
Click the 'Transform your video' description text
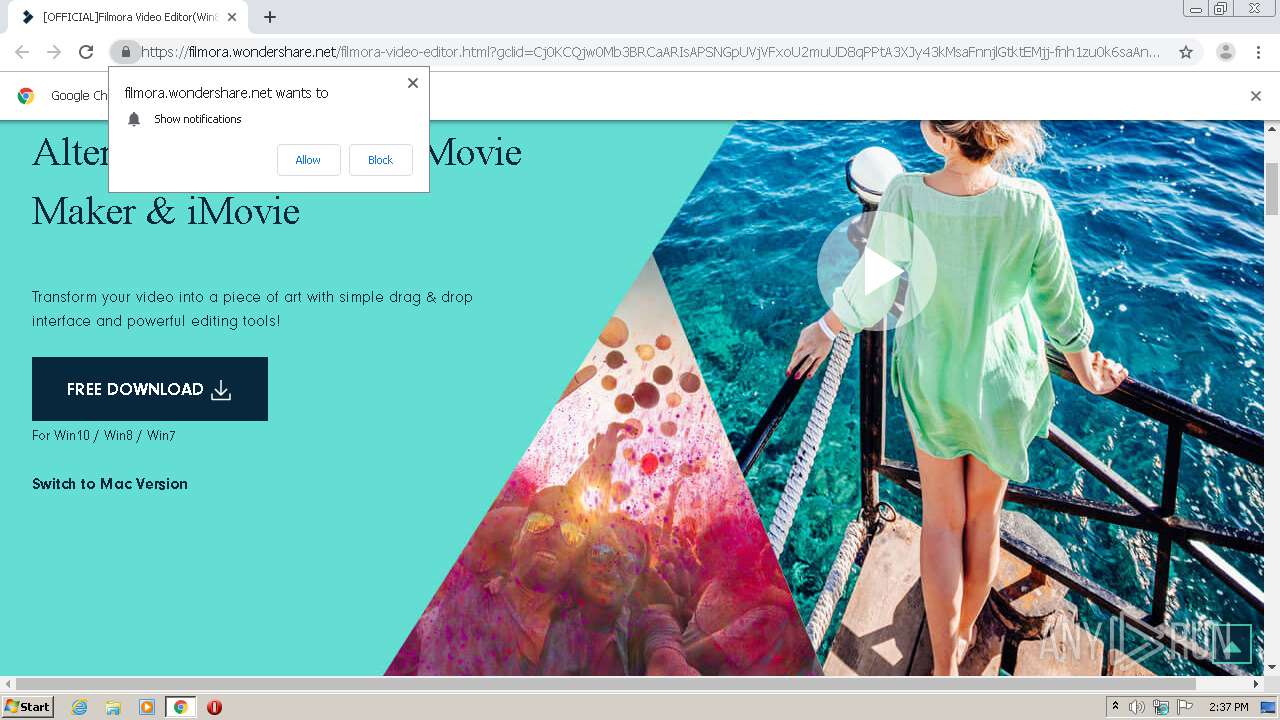252,309
